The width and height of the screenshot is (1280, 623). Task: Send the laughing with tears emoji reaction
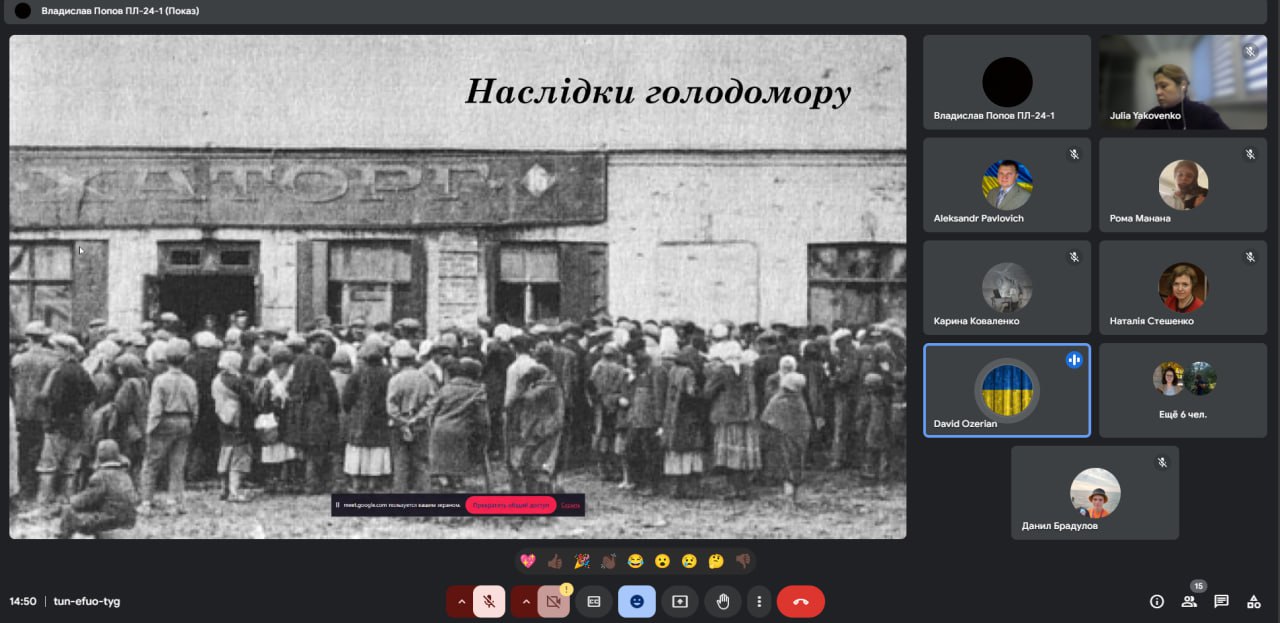click(635, 561)
